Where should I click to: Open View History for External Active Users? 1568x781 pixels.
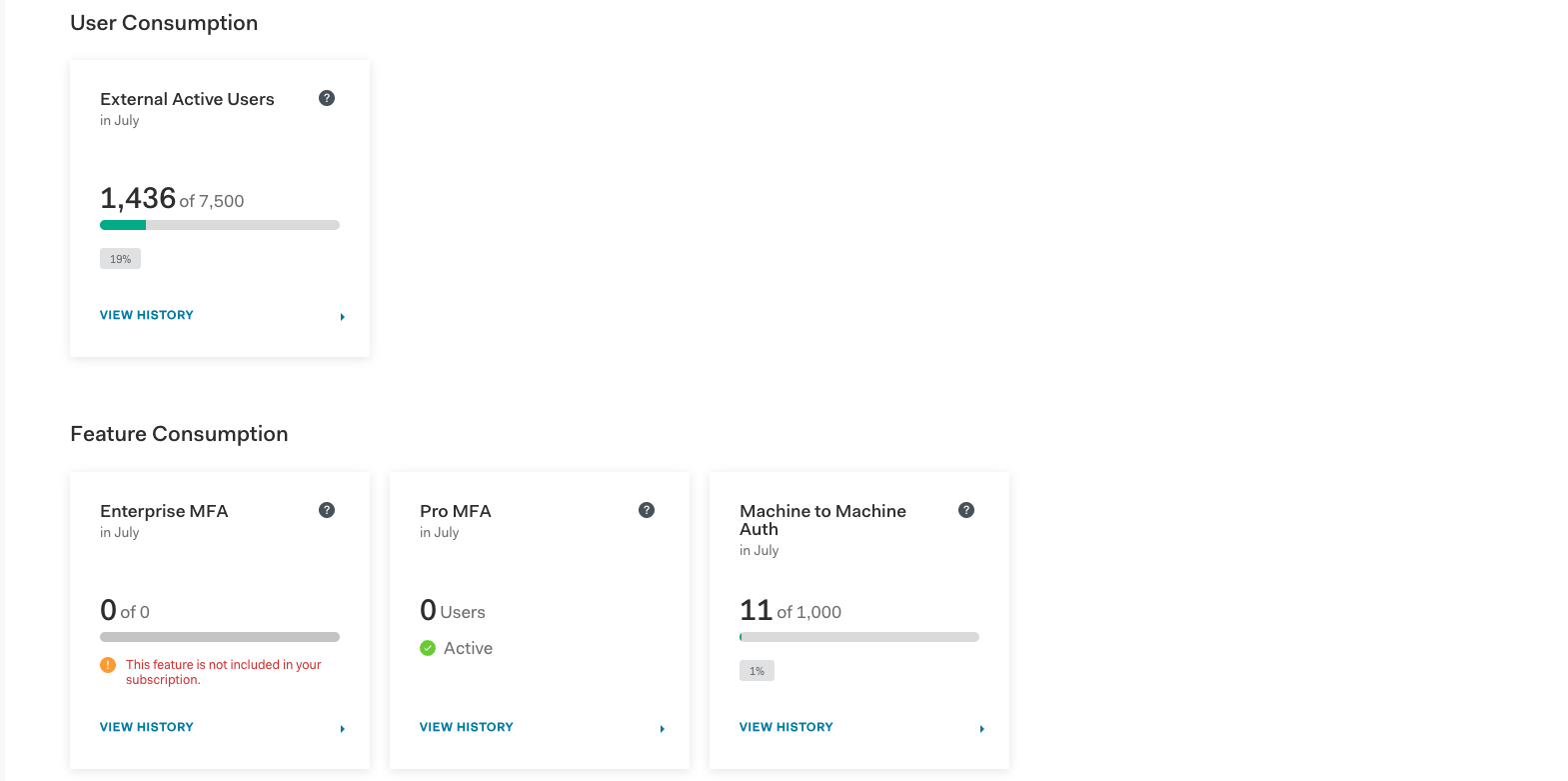(x=147, y=315)
